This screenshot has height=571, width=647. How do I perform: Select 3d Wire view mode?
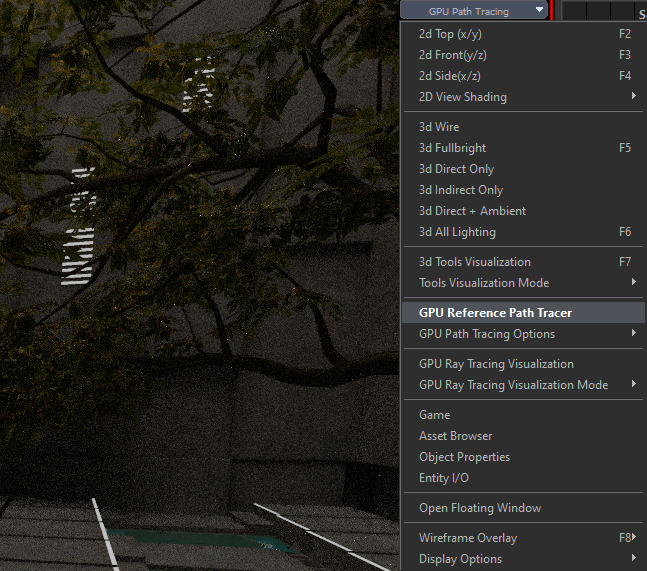(523, 127)
